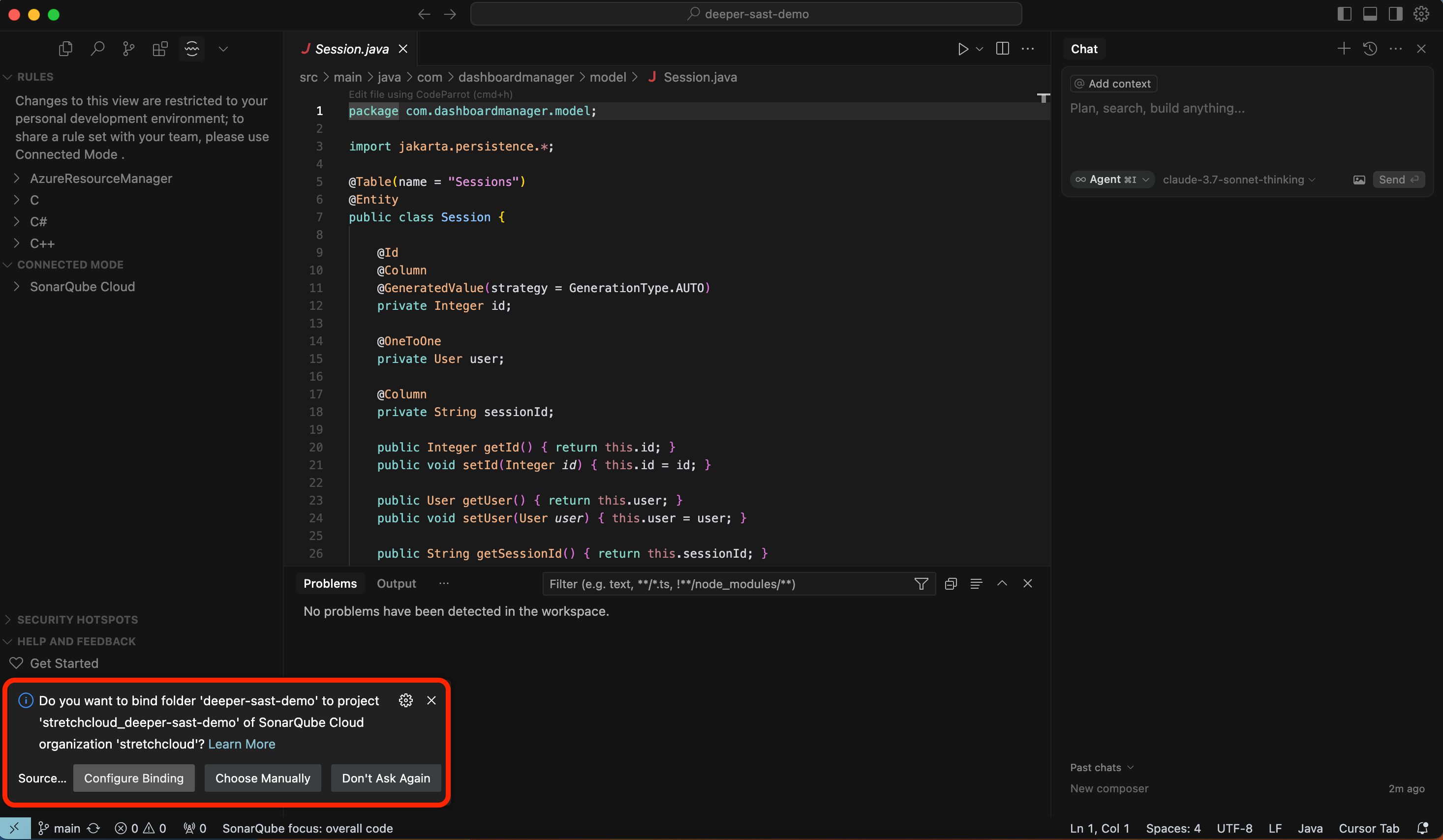Open the Search icon in sidebar
This screenshot has width=1443, height=840.
point(97,49)
